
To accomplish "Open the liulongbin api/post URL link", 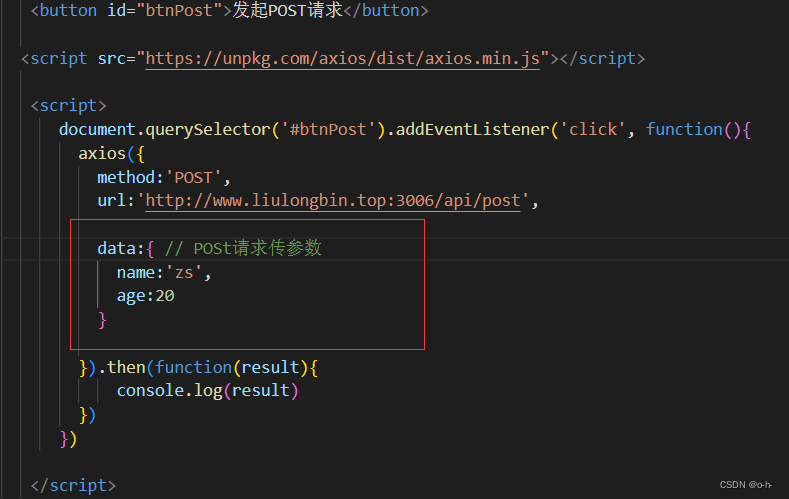I will pos(333,201).
